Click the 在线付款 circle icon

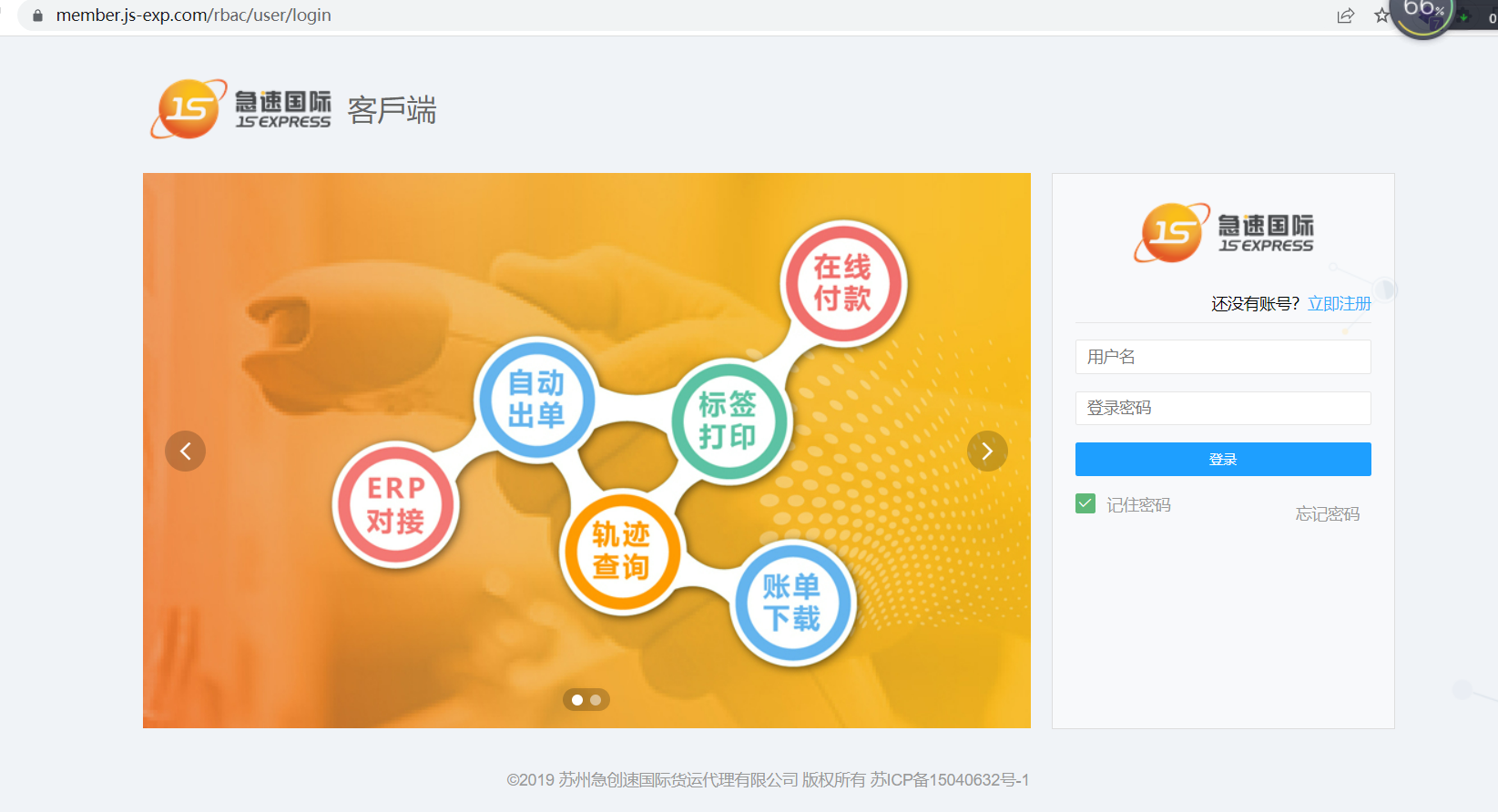[842, 282]
